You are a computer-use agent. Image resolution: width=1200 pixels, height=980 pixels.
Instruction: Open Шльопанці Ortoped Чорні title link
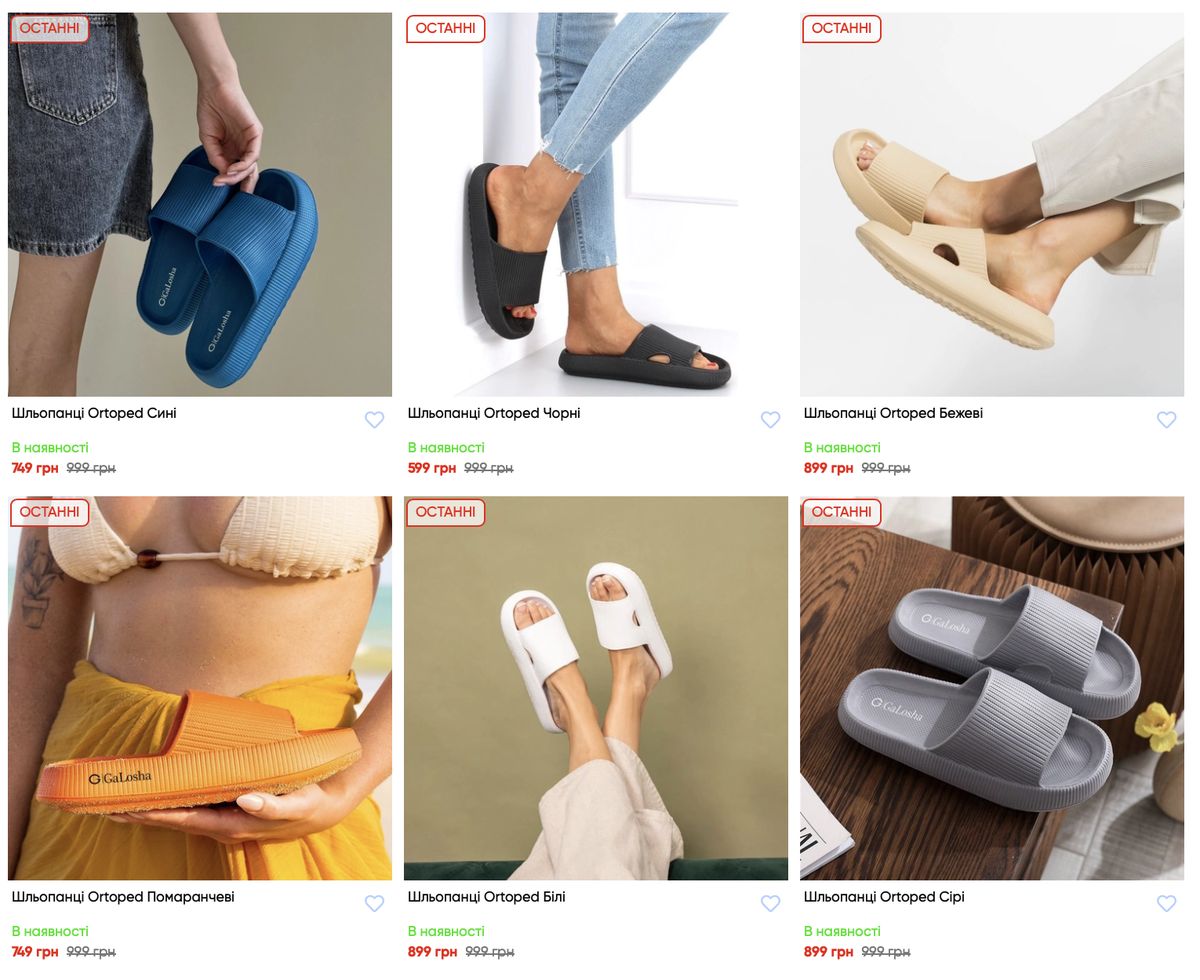[494, 414]
